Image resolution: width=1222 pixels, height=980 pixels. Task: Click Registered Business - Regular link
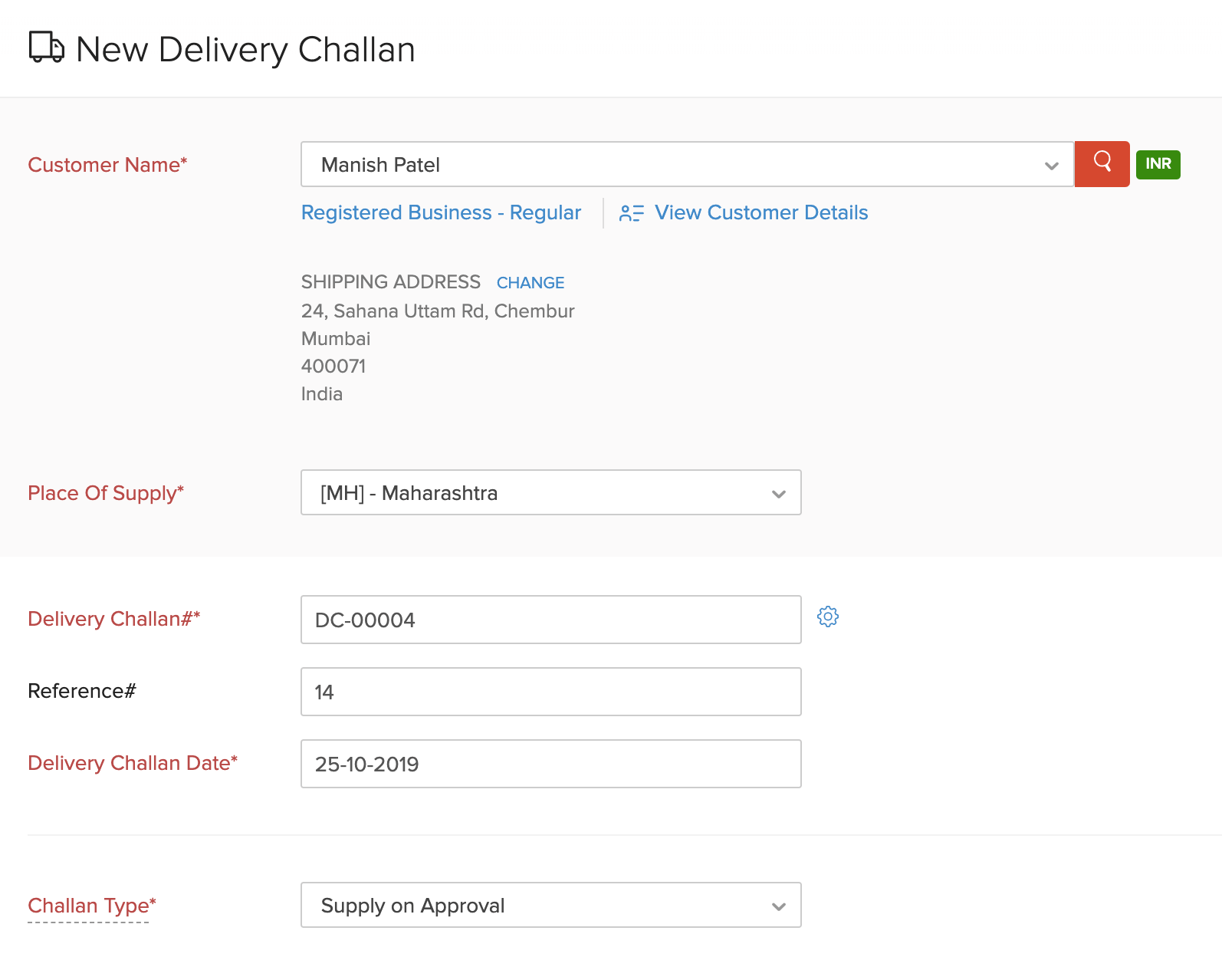pyautogui.click(x=441, y=212)
